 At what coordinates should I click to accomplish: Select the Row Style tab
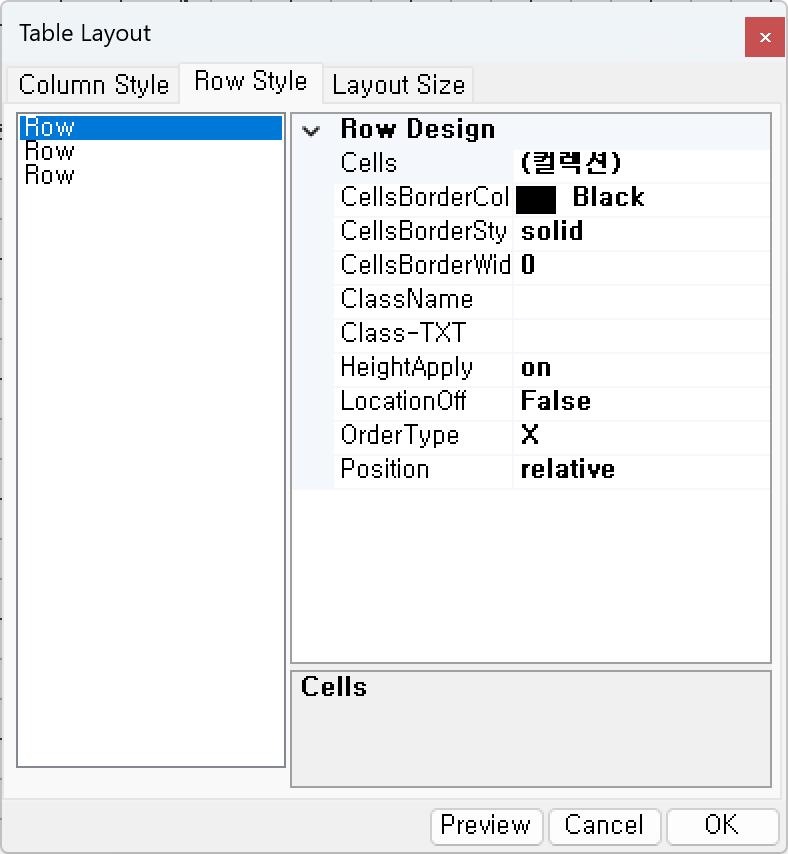(251, 82)
